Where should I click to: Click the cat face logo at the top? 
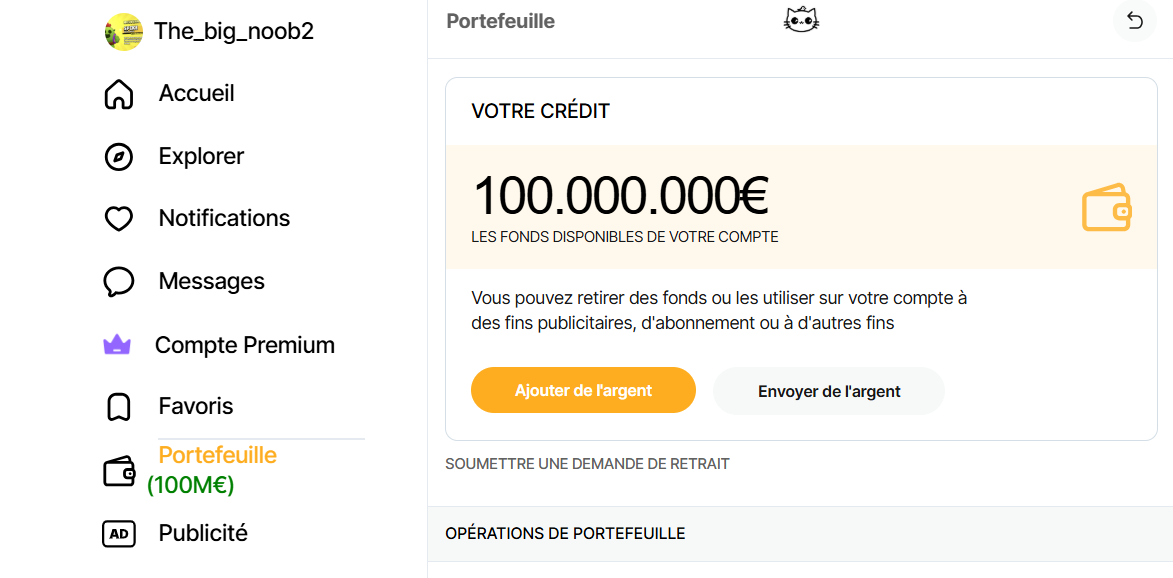point(801,20)
